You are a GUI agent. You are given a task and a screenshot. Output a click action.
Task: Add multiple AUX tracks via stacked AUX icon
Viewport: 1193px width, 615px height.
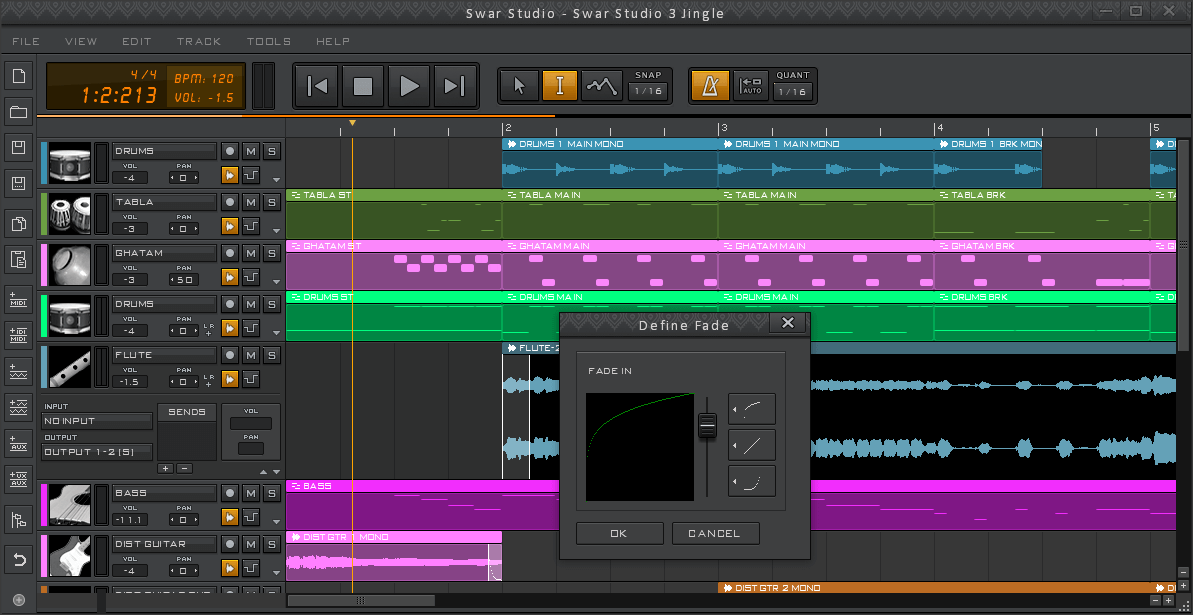pos(19,480)
